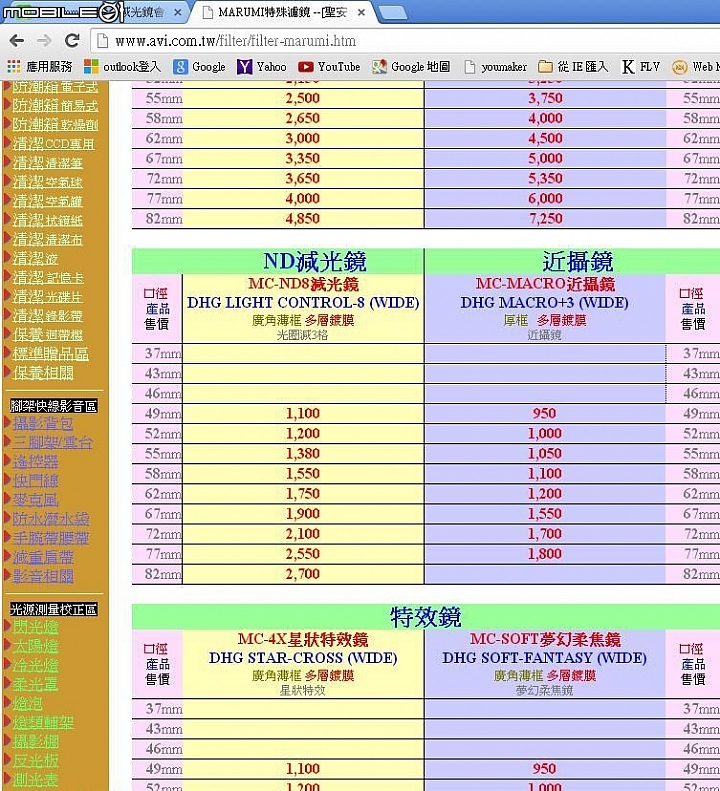Image resolution: width=720 pixels, height=791 pixels.
Task: Open the 標準贈品區 link
Action: pos(50,354)
